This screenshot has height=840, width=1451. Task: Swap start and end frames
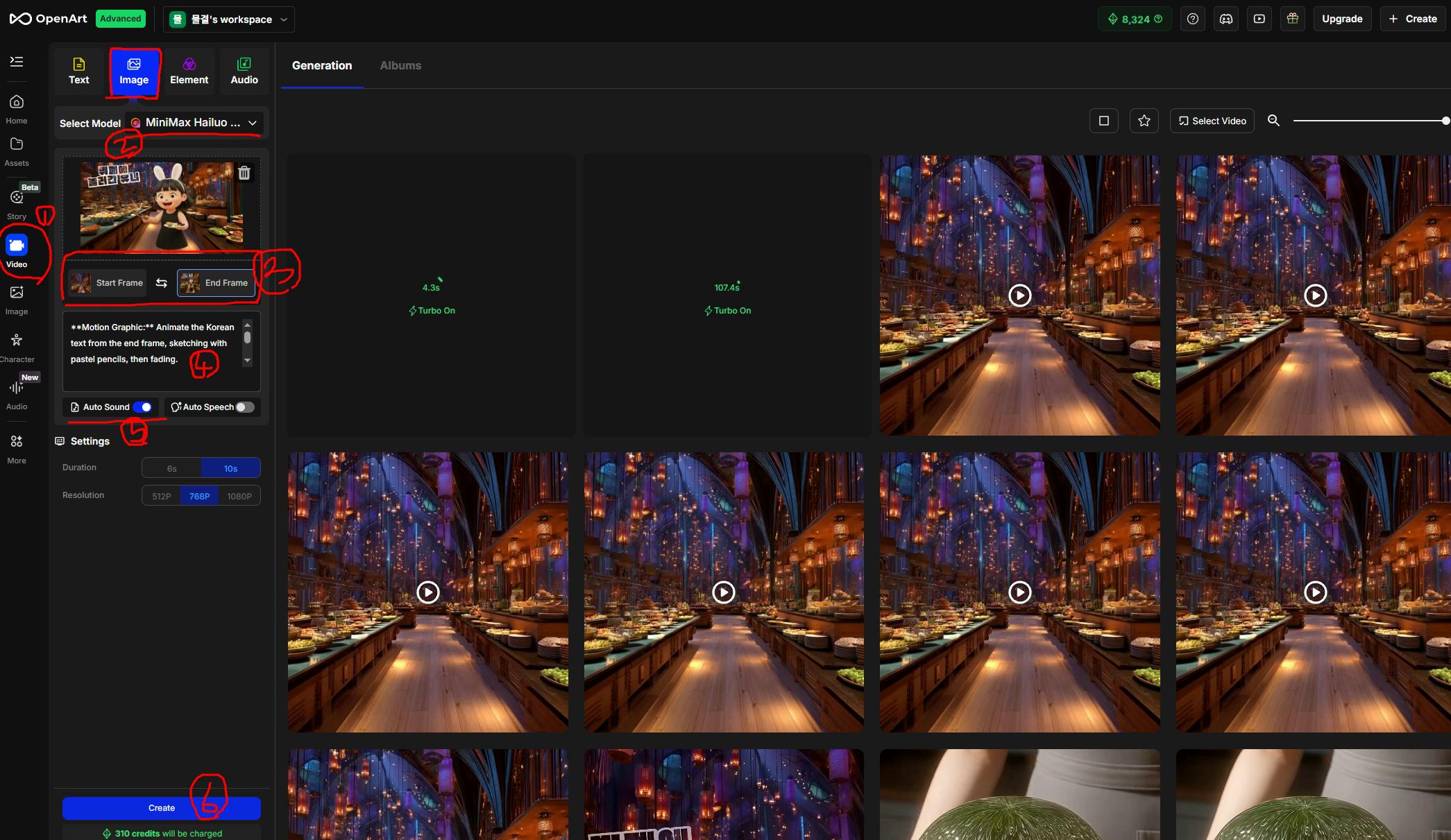tap(162, 283)
